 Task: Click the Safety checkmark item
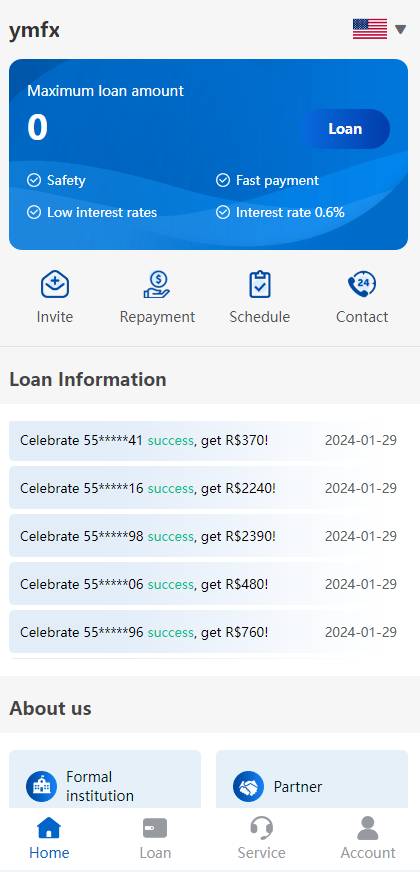(56, 180)
